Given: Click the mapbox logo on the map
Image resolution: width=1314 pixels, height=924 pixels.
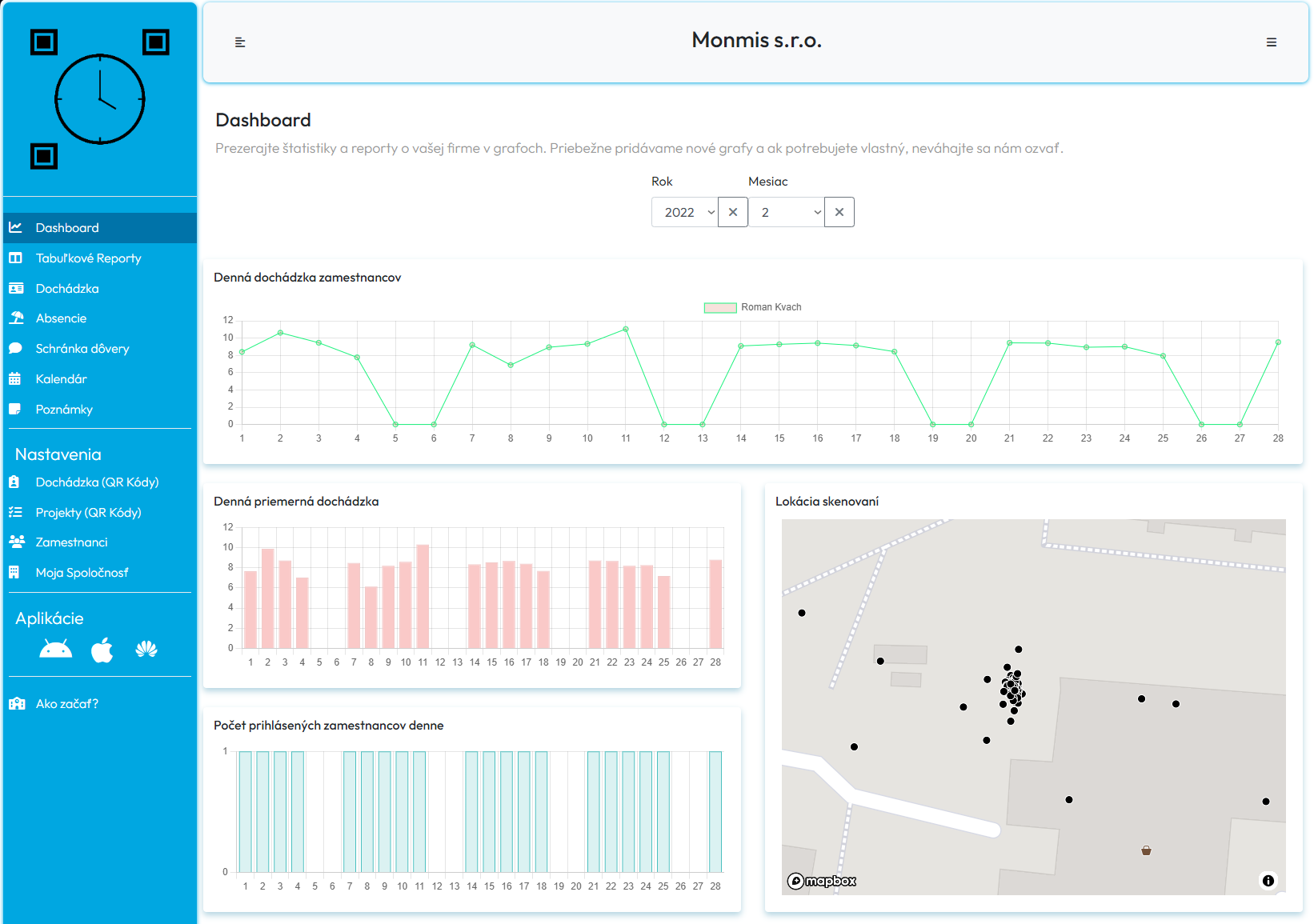Looking at the screenshot, I should coord(822,881).
